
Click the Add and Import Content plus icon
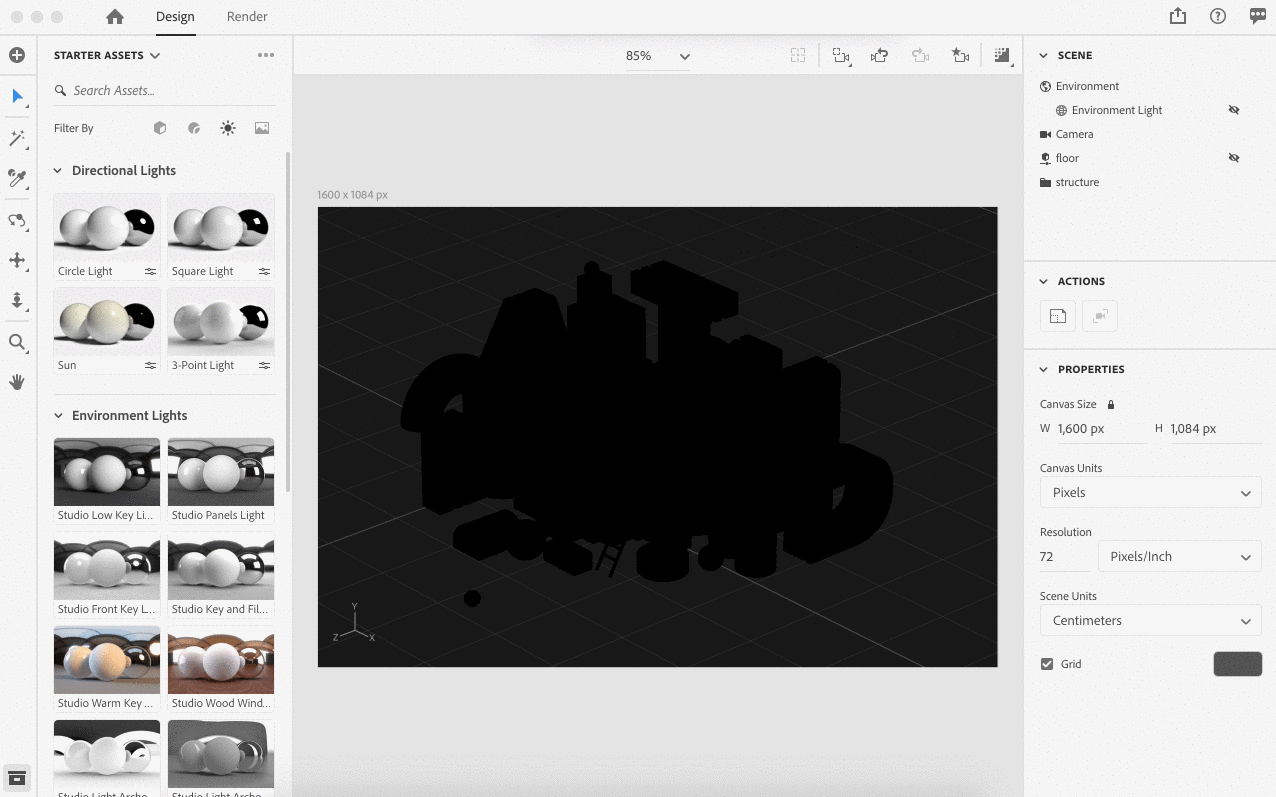[x=17, y=55]
